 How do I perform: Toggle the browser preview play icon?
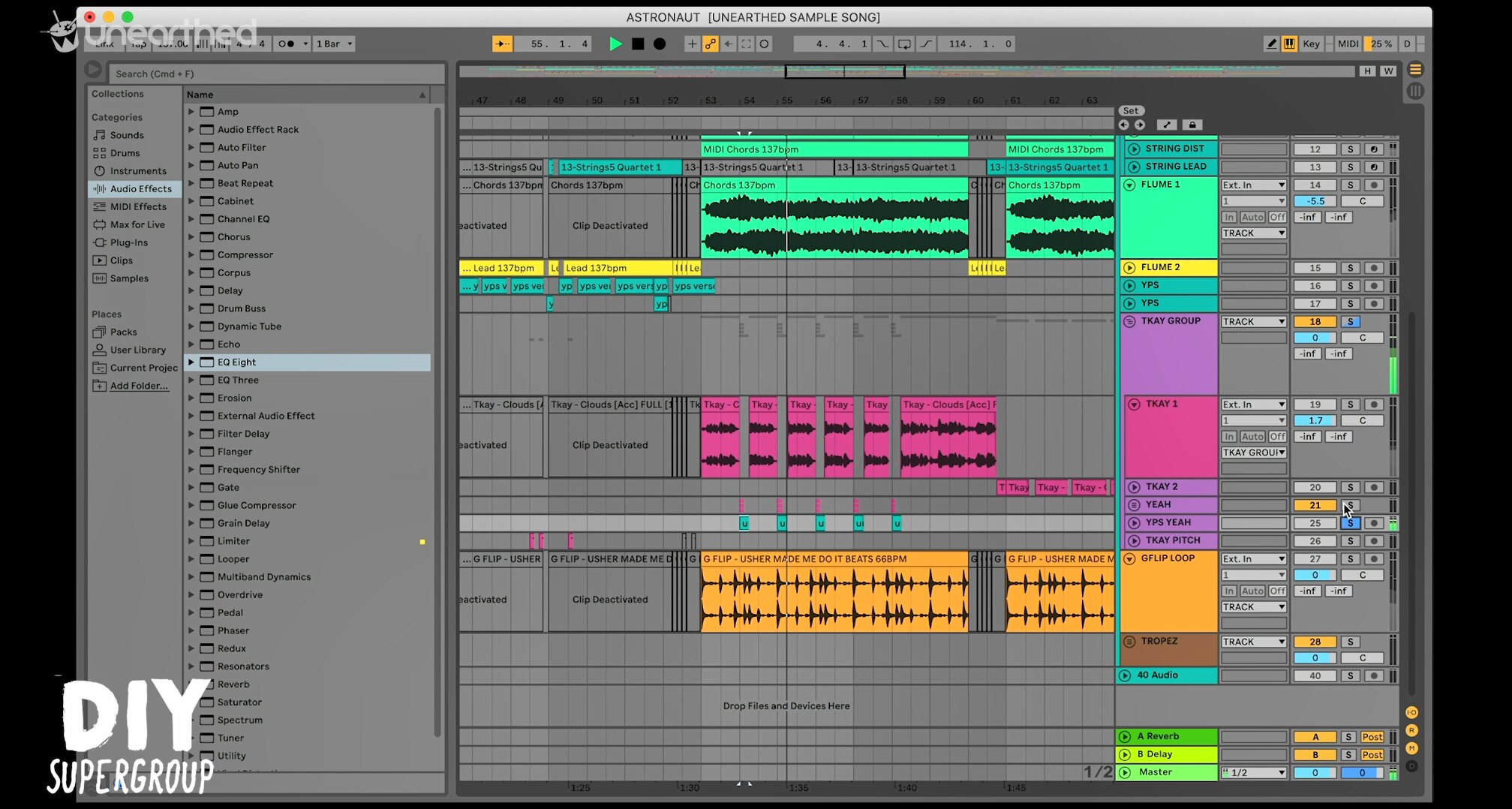pos(93,70)
